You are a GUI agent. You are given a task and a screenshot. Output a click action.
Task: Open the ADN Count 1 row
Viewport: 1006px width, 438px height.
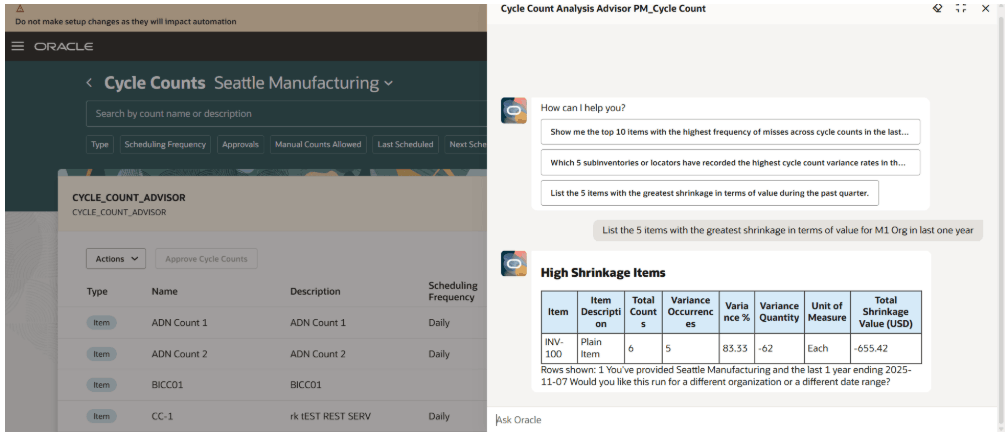click(x=180, y=323)
